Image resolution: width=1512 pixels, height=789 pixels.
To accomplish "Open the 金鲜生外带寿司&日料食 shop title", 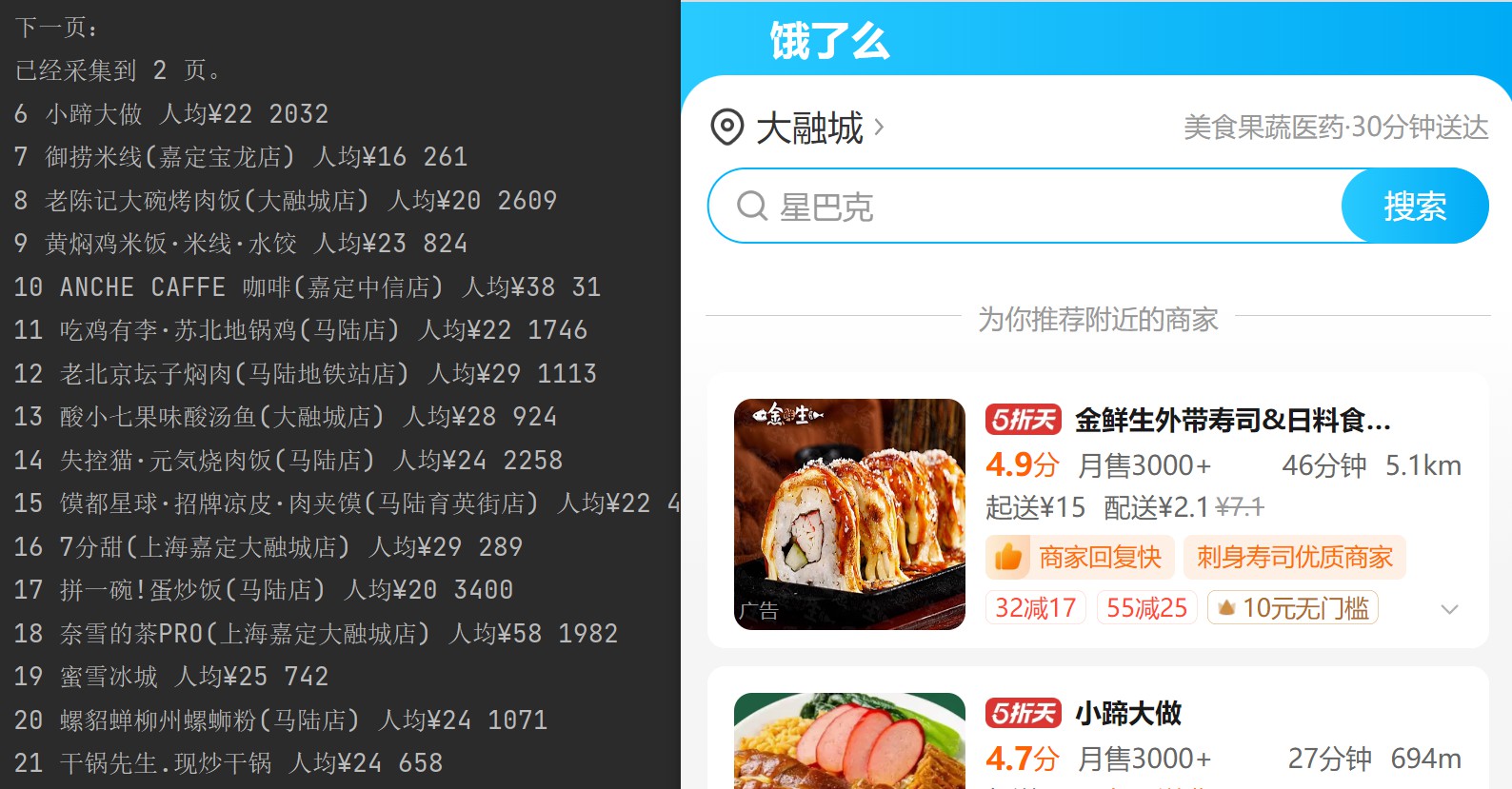I will 1233,420.
